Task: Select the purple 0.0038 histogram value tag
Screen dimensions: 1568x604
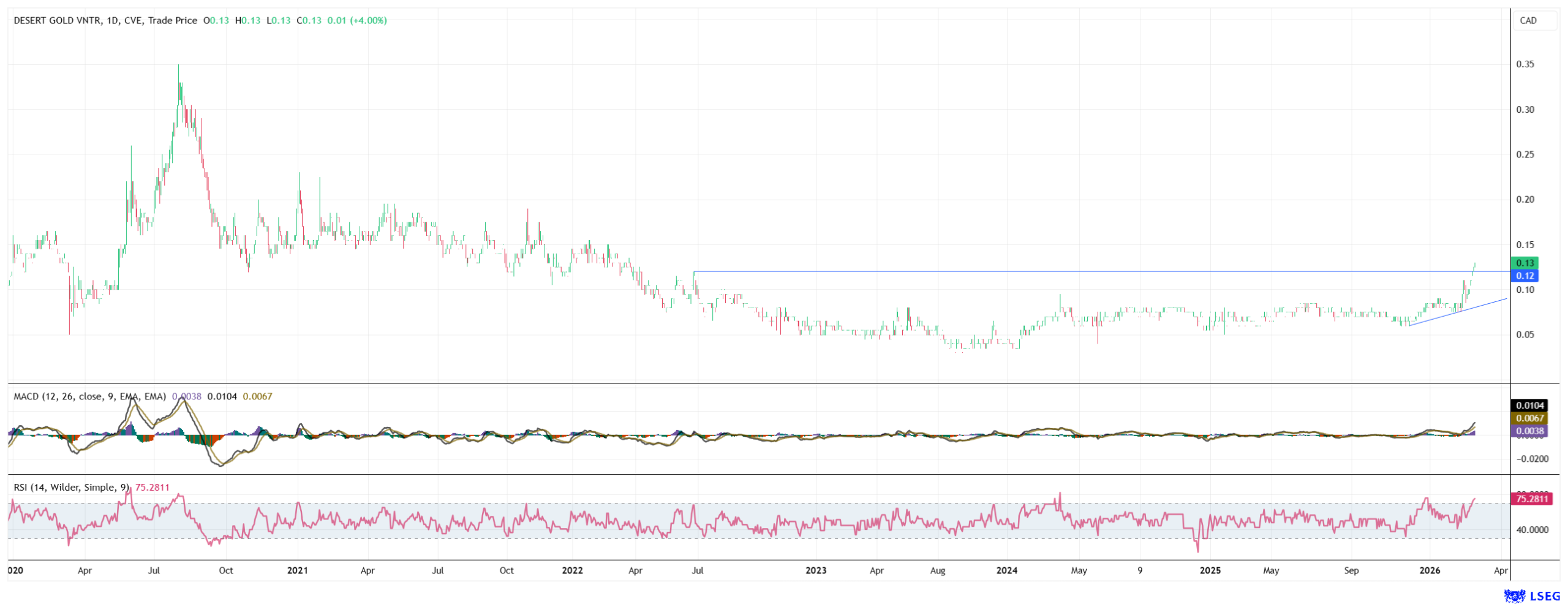Action: coord(1529,431)
